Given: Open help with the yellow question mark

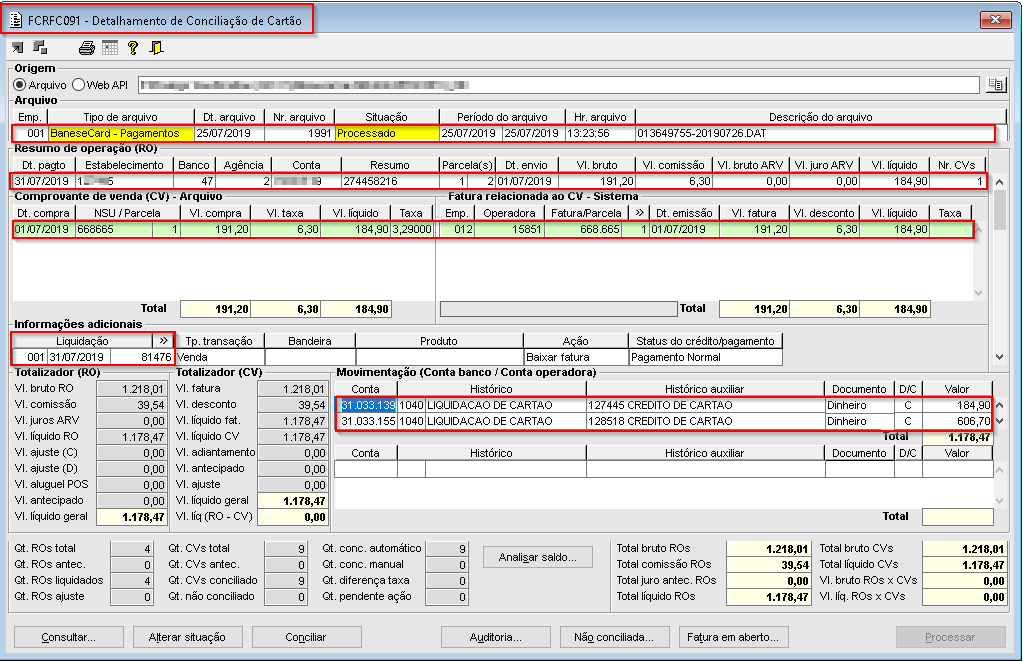Looking at the screenshot, I should coord(133,48).
